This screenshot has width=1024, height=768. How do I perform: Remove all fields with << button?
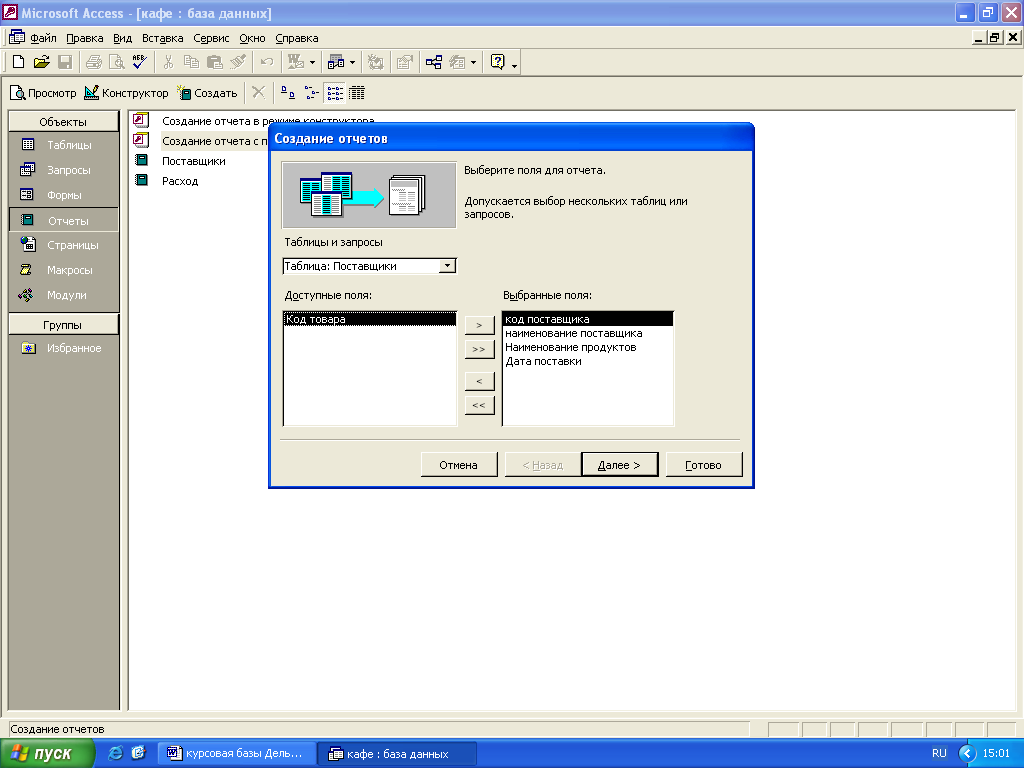coord(479,405)
